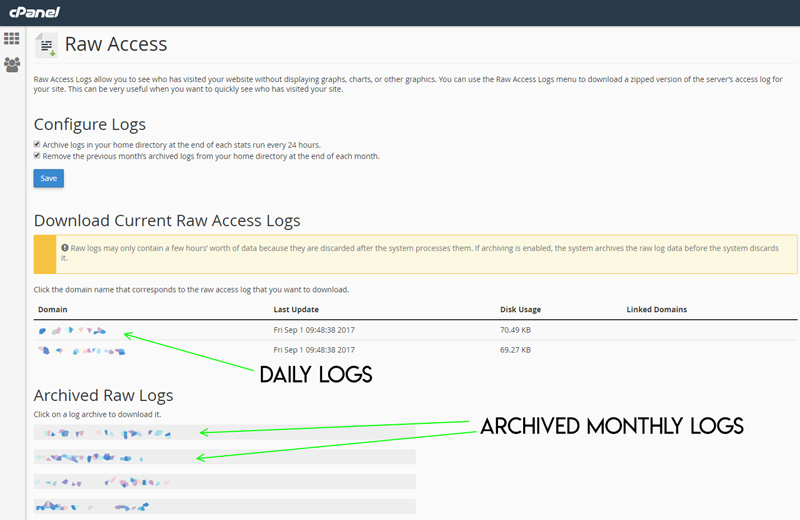Screen dimensions: 800x520
Task: Download the last visible archived raw log
Action: click(95, 507)
